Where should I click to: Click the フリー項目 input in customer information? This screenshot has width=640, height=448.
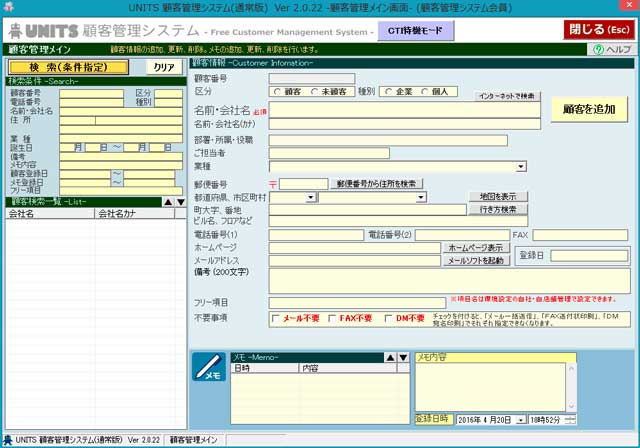[357, 303]
